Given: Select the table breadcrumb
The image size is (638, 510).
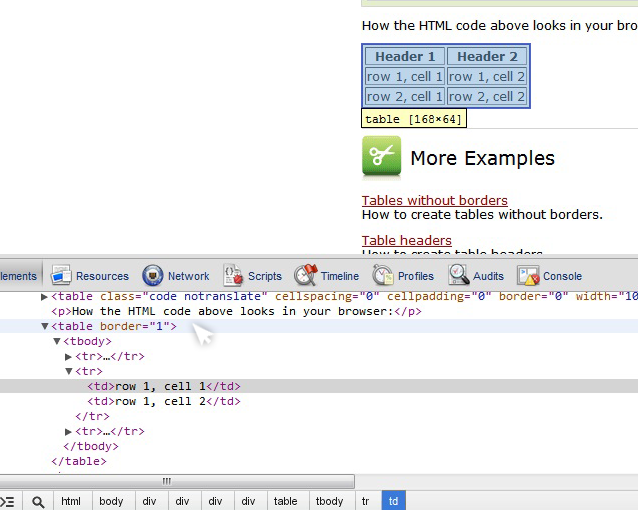Looking at the screenshot, I should coord(285,501).
